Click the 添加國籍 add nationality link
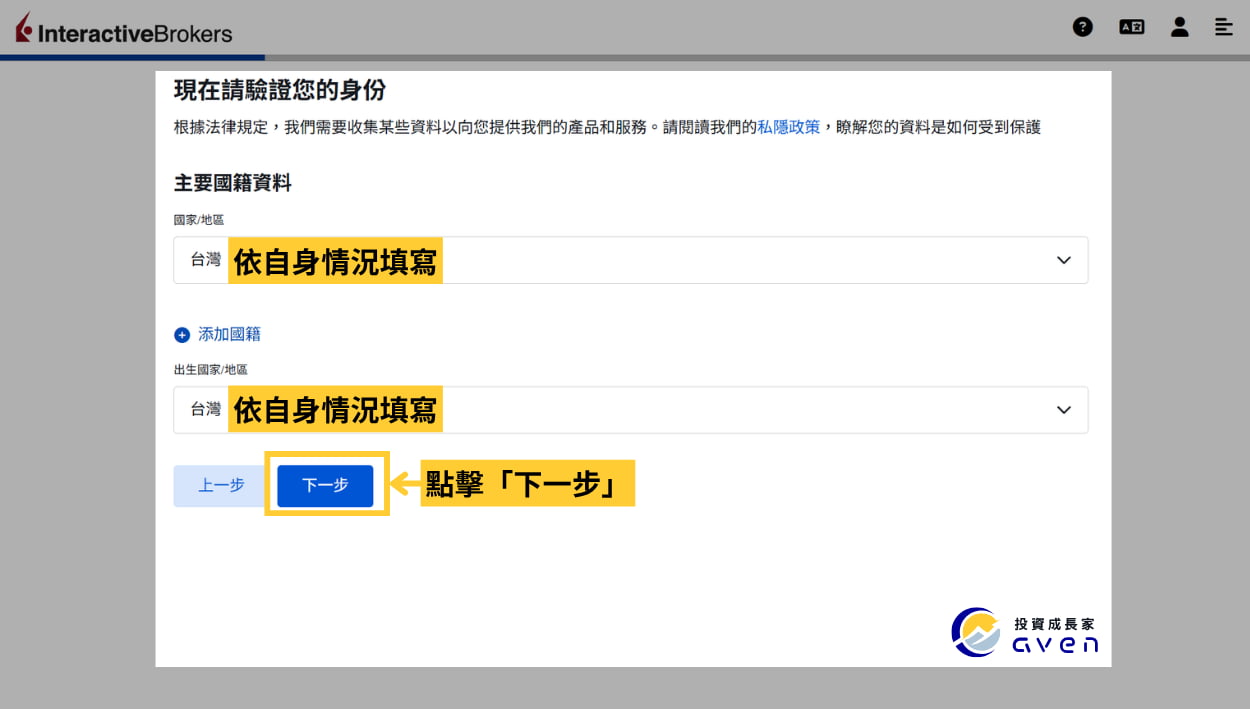The width and height of the screenshot is (1250, 709). click(229, 335)
